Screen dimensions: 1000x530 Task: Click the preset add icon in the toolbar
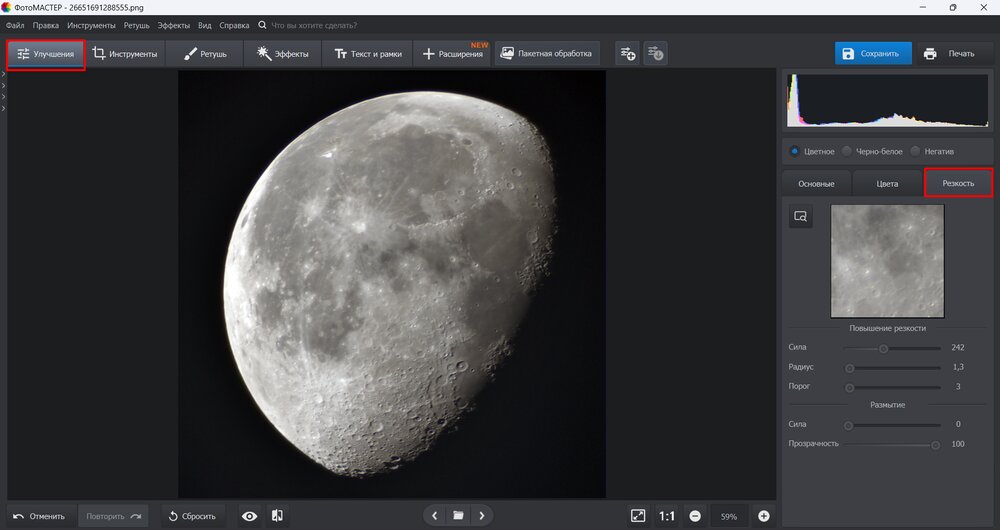[x=627, y=53]
